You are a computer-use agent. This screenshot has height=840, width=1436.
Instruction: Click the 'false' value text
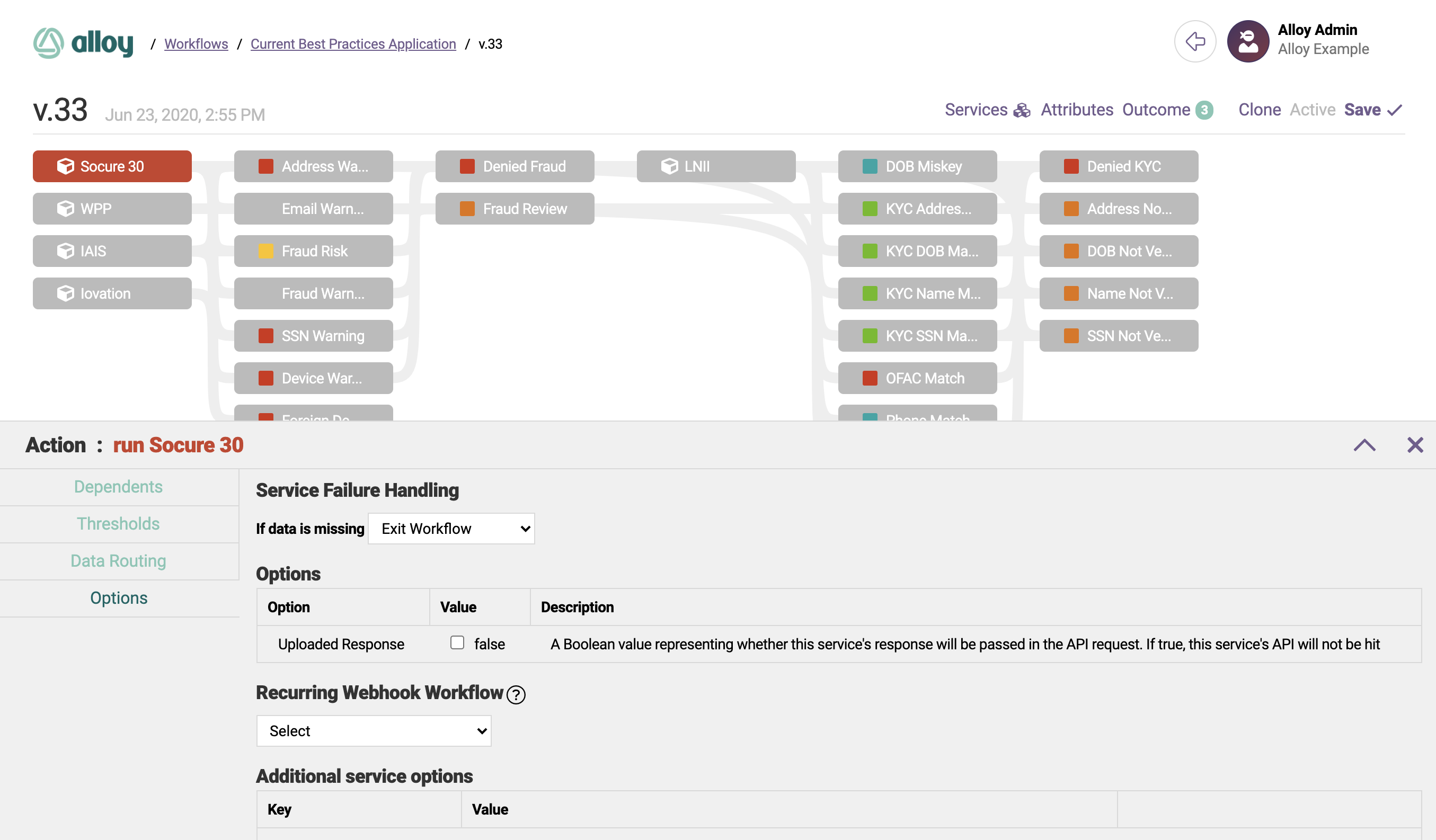coord(490,644)
